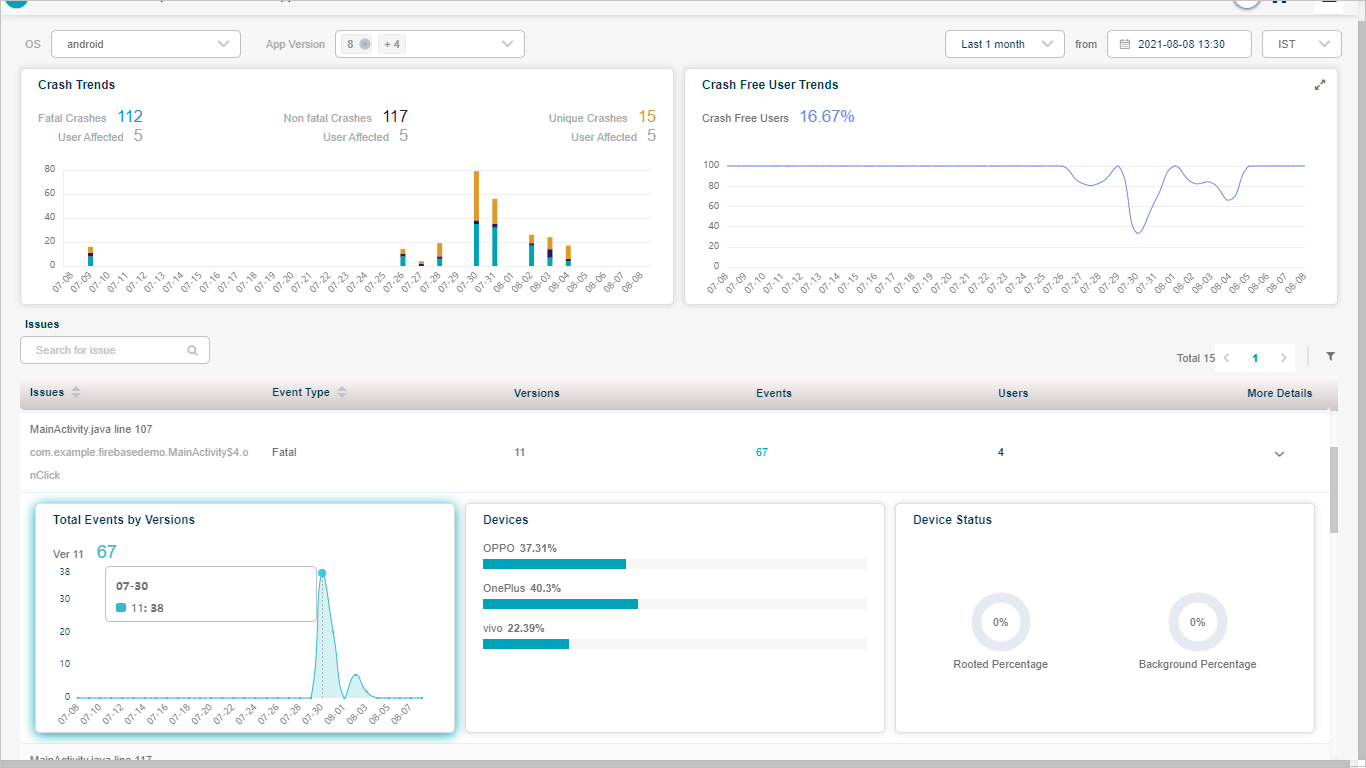Viewport: 1366px width, 768px height.
Task: Click the Non fatal Crashes count 117
Action: point(395,117)
